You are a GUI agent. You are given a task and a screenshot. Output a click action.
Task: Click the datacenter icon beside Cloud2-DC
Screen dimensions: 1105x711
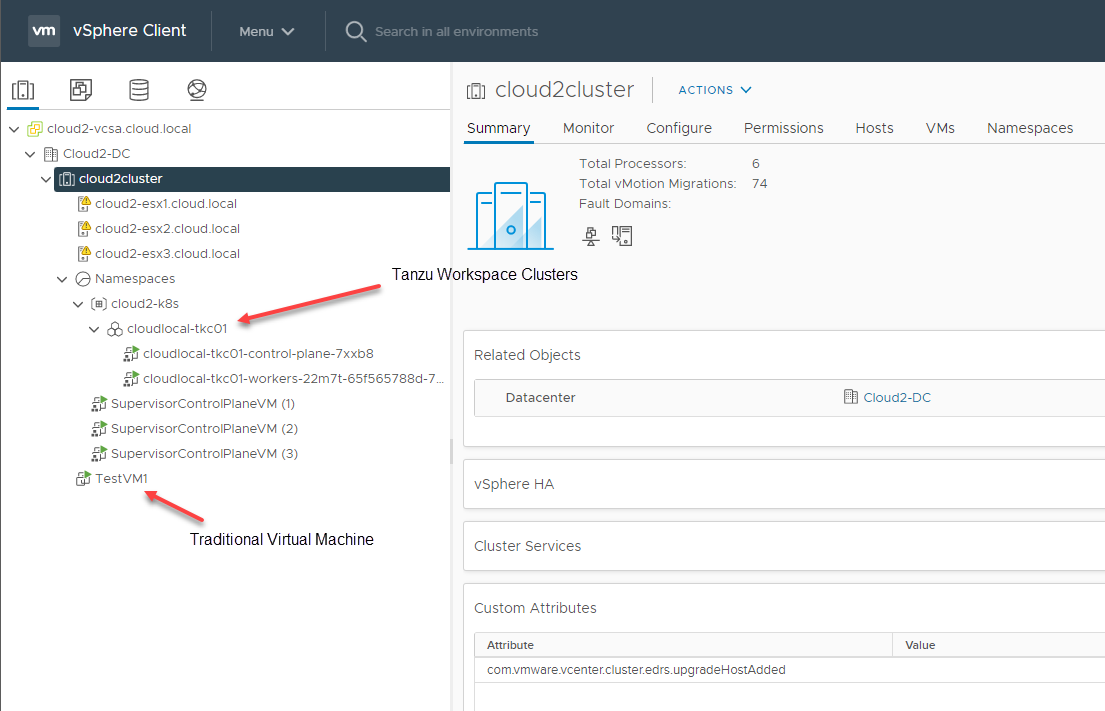[51, 154]
